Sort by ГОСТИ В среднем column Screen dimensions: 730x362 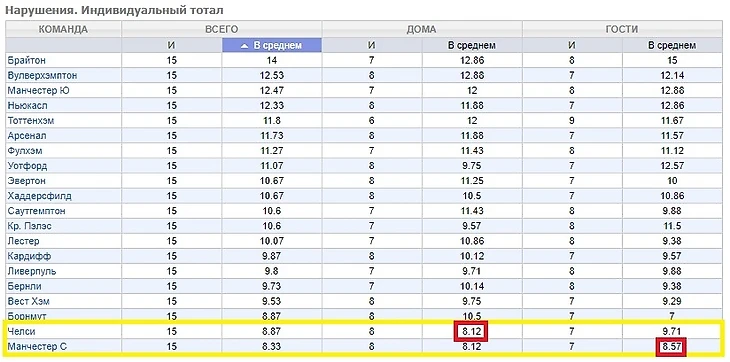[672, 46]
